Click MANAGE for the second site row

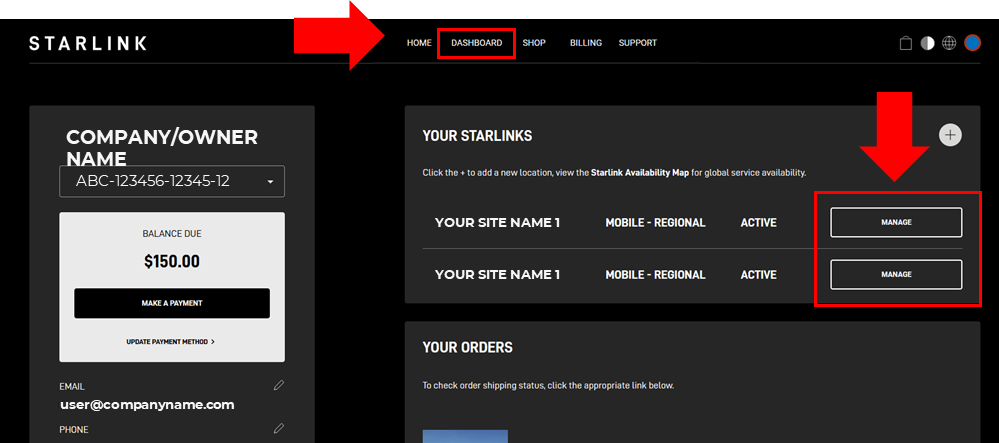[896, 275]
